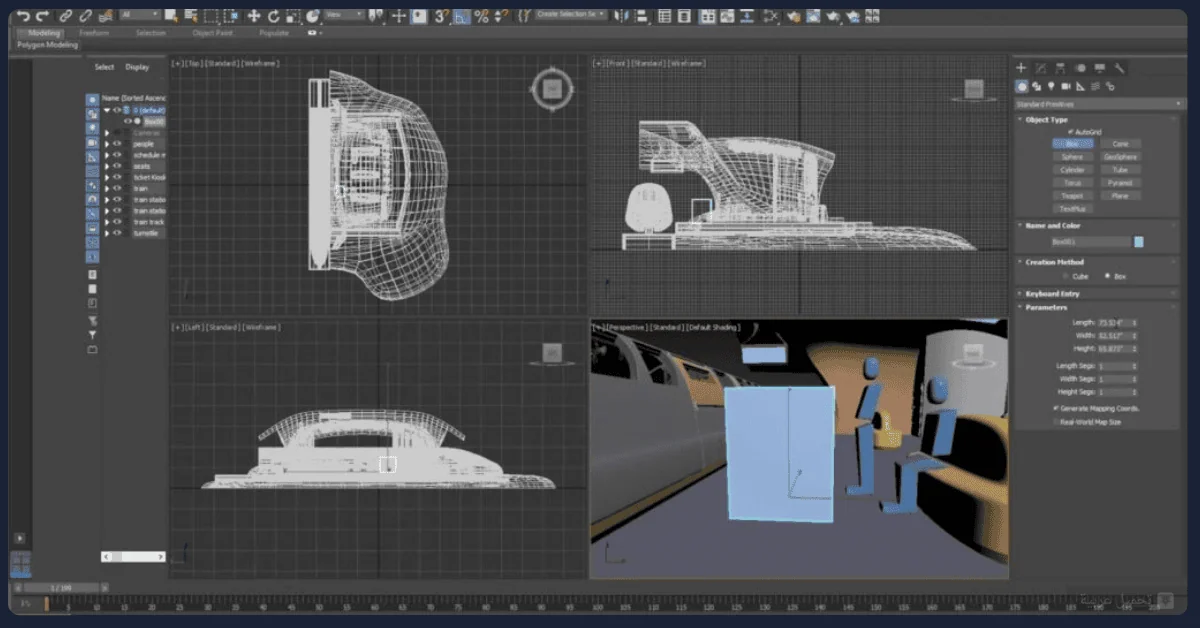The width and height of the screenshot is (1200, 628).
Task: Enable the AutoGrid checkbox
Action: click(1070, 131)
